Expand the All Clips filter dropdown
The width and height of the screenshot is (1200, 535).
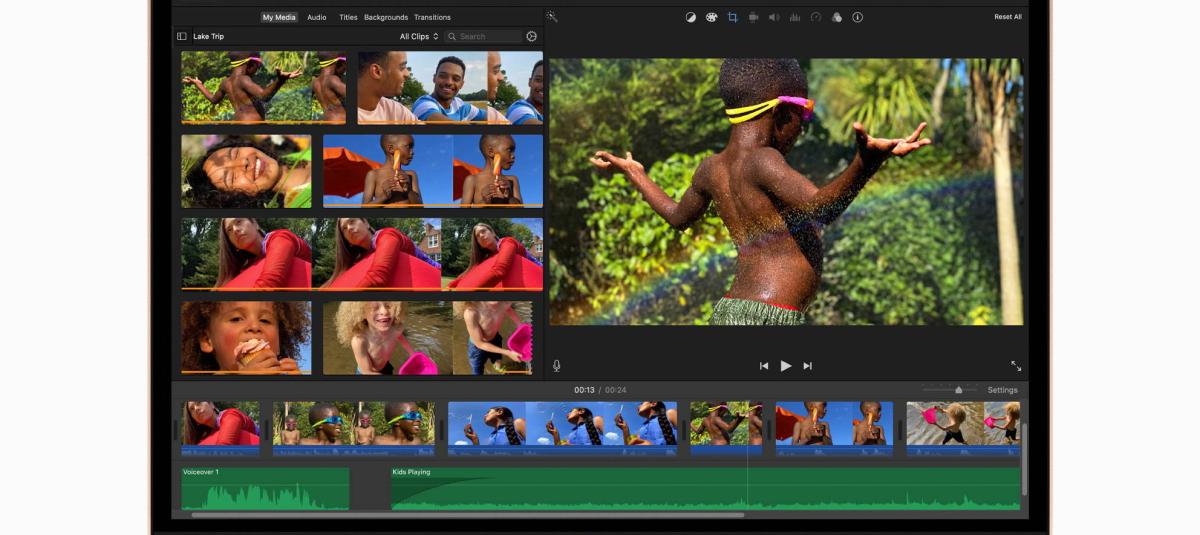tap(418, 37)
